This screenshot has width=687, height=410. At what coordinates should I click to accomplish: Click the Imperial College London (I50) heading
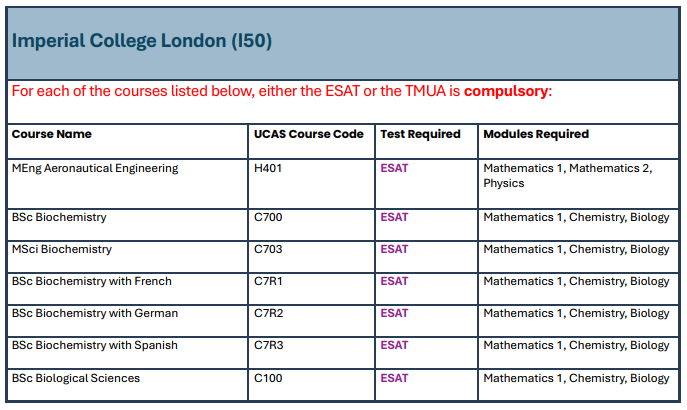coord(142,41)
